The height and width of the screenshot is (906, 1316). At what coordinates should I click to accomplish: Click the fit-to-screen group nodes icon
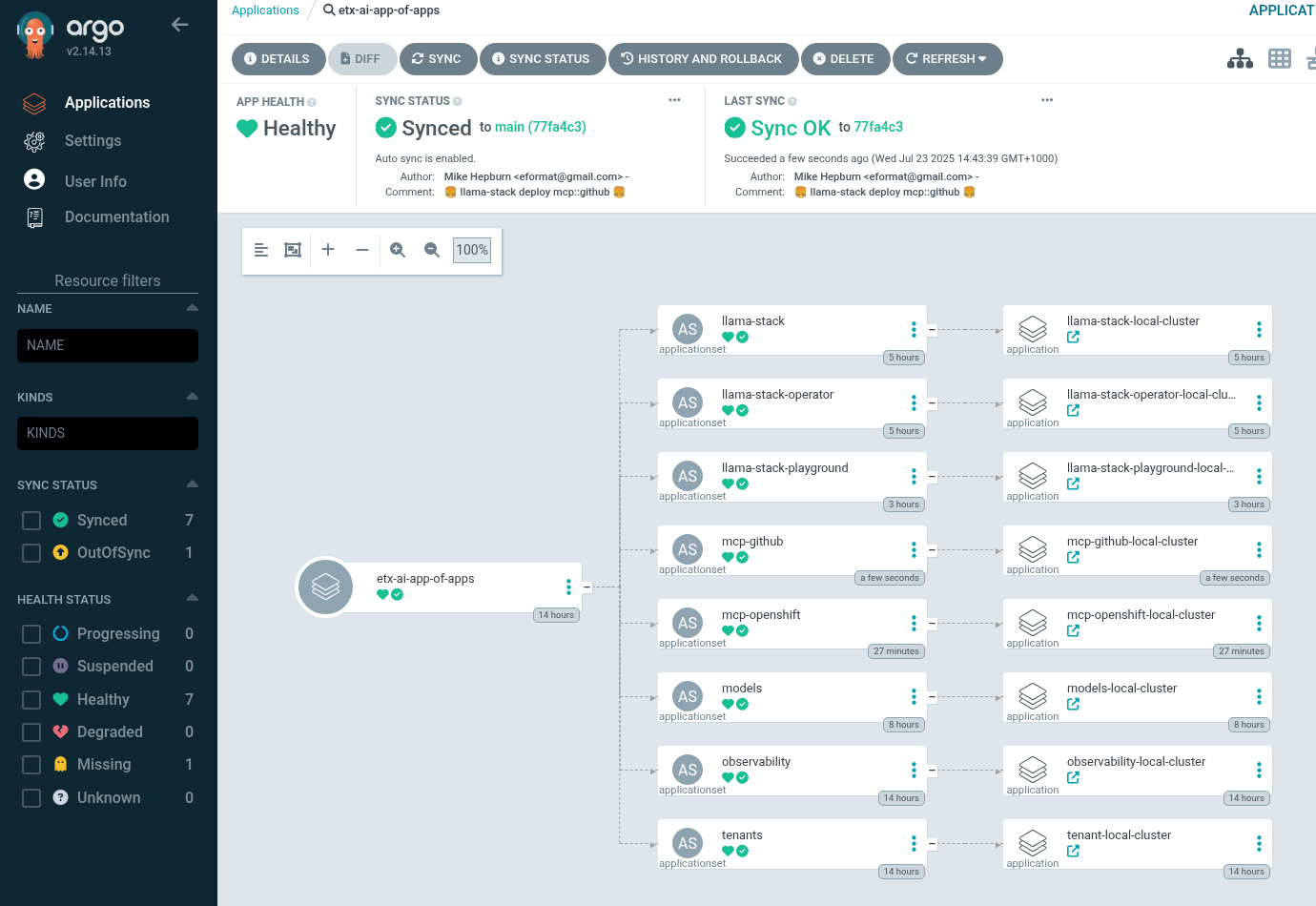(x=293, y=250)
